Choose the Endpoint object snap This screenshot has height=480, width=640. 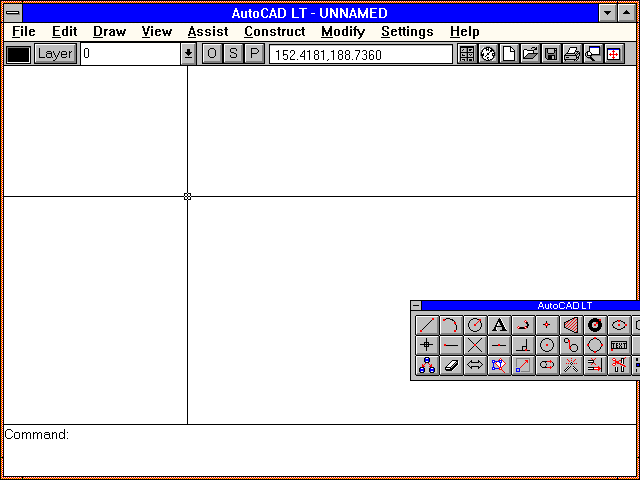click(451, 345)
